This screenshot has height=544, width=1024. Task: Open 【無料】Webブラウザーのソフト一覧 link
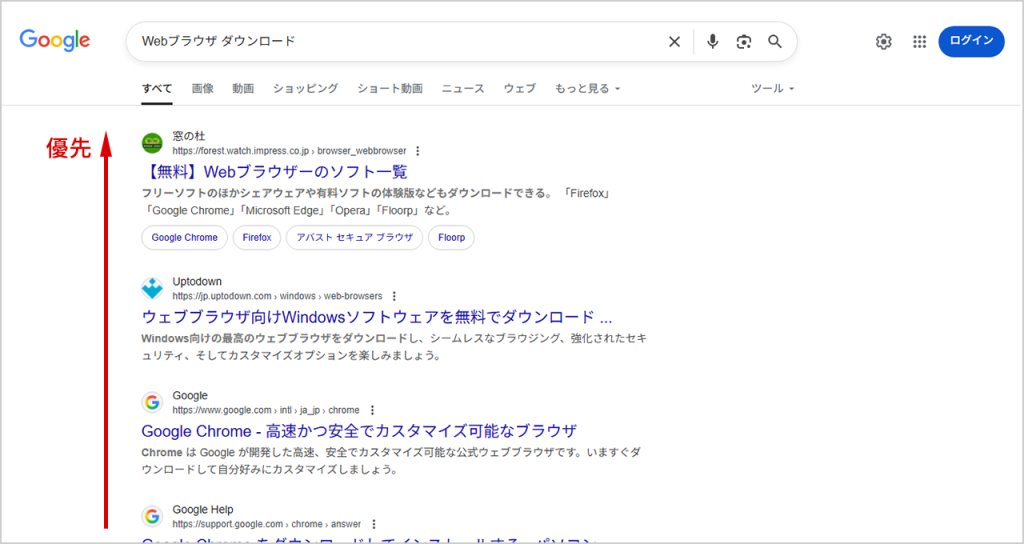[x=274, y=172]
